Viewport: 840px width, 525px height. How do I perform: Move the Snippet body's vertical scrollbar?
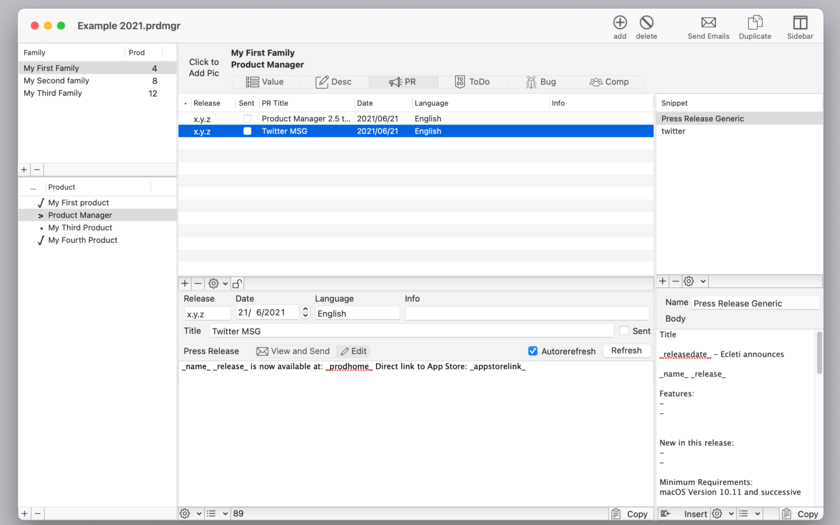(819, 352)
